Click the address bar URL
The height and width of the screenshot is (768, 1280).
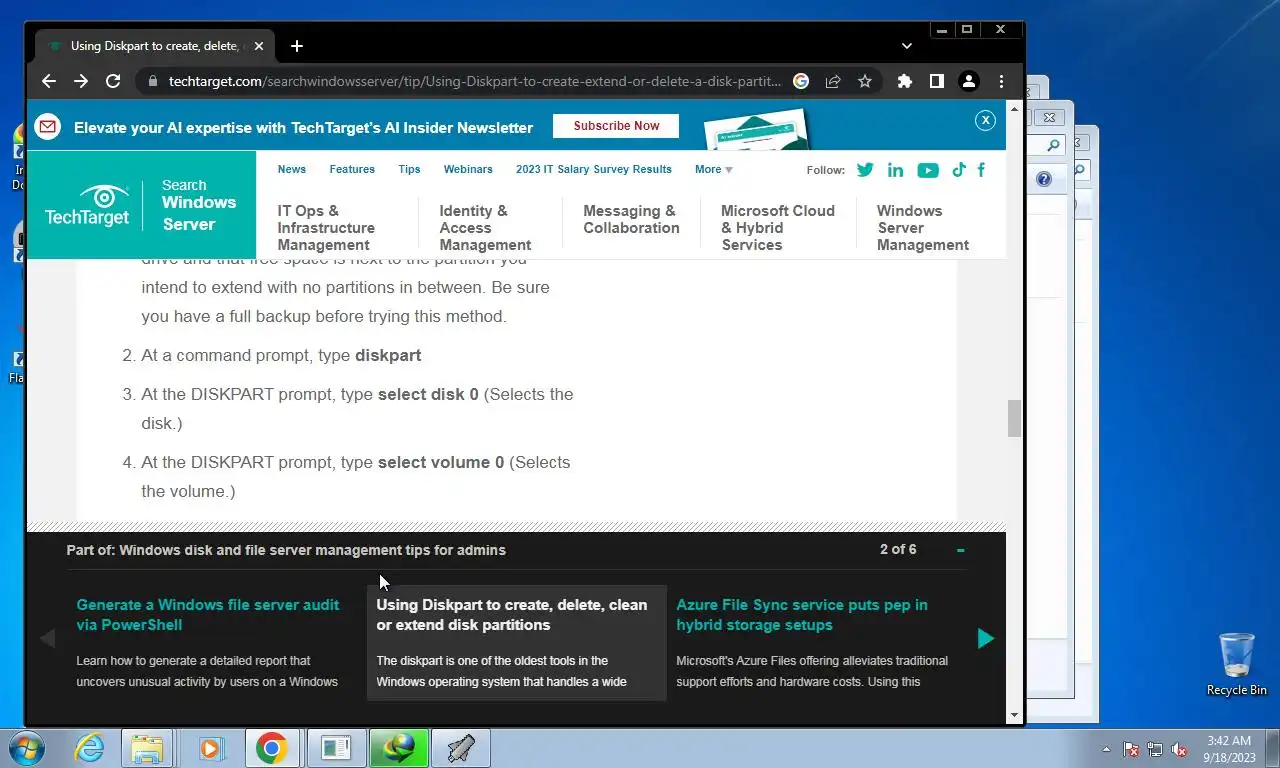coord(475,82)
